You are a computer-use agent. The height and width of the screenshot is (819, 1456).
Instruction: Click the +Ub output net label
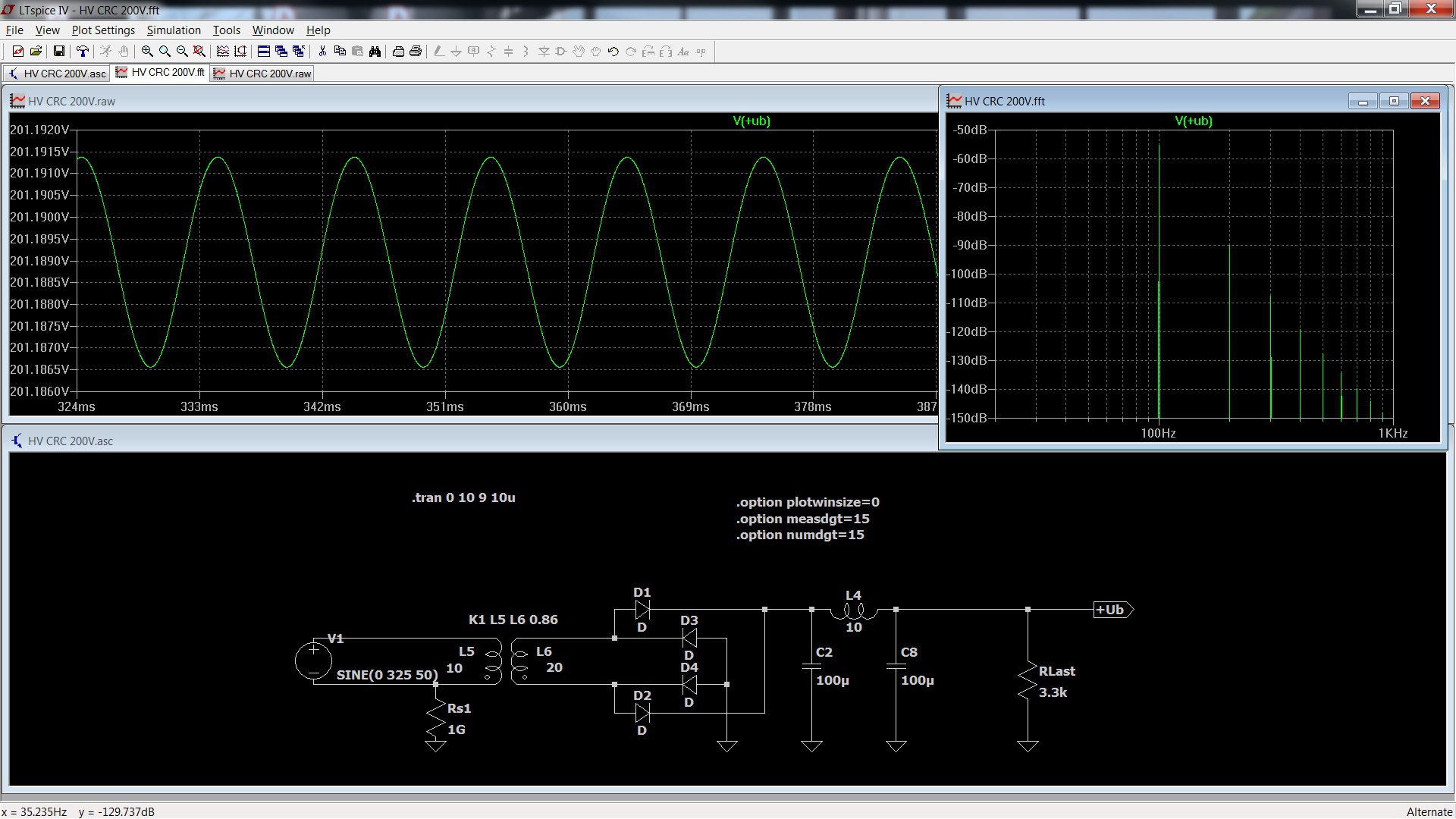point(1111,610)
